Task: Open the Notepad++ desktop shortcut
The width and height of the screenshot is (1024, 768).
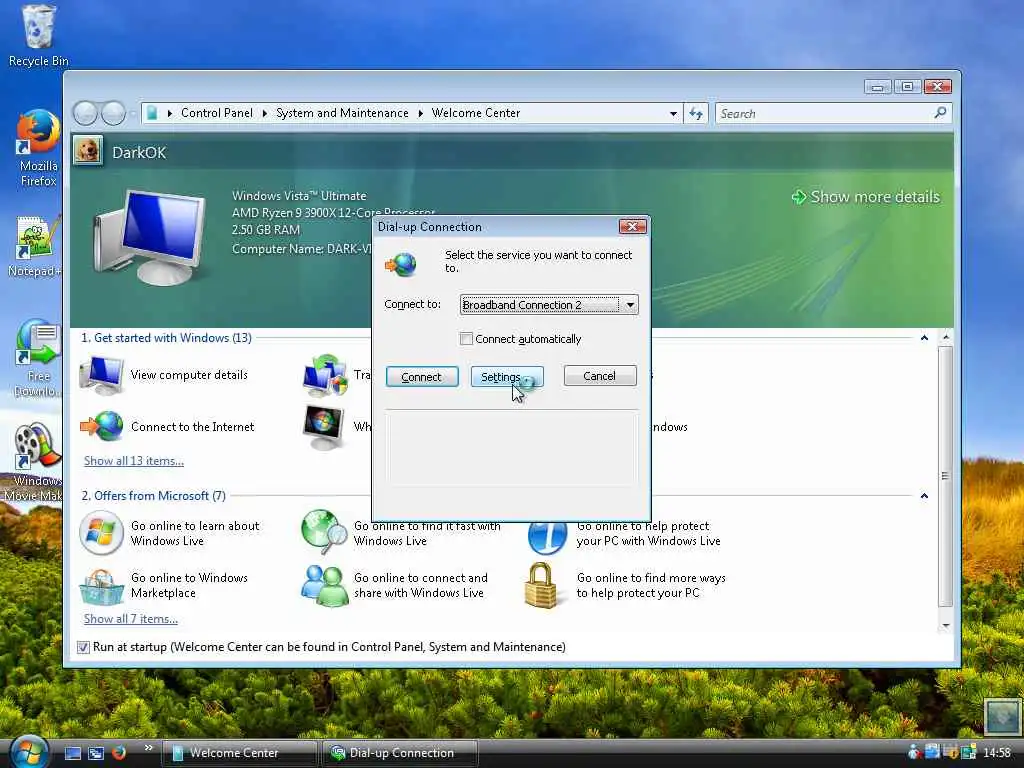Action: (35, 246)
